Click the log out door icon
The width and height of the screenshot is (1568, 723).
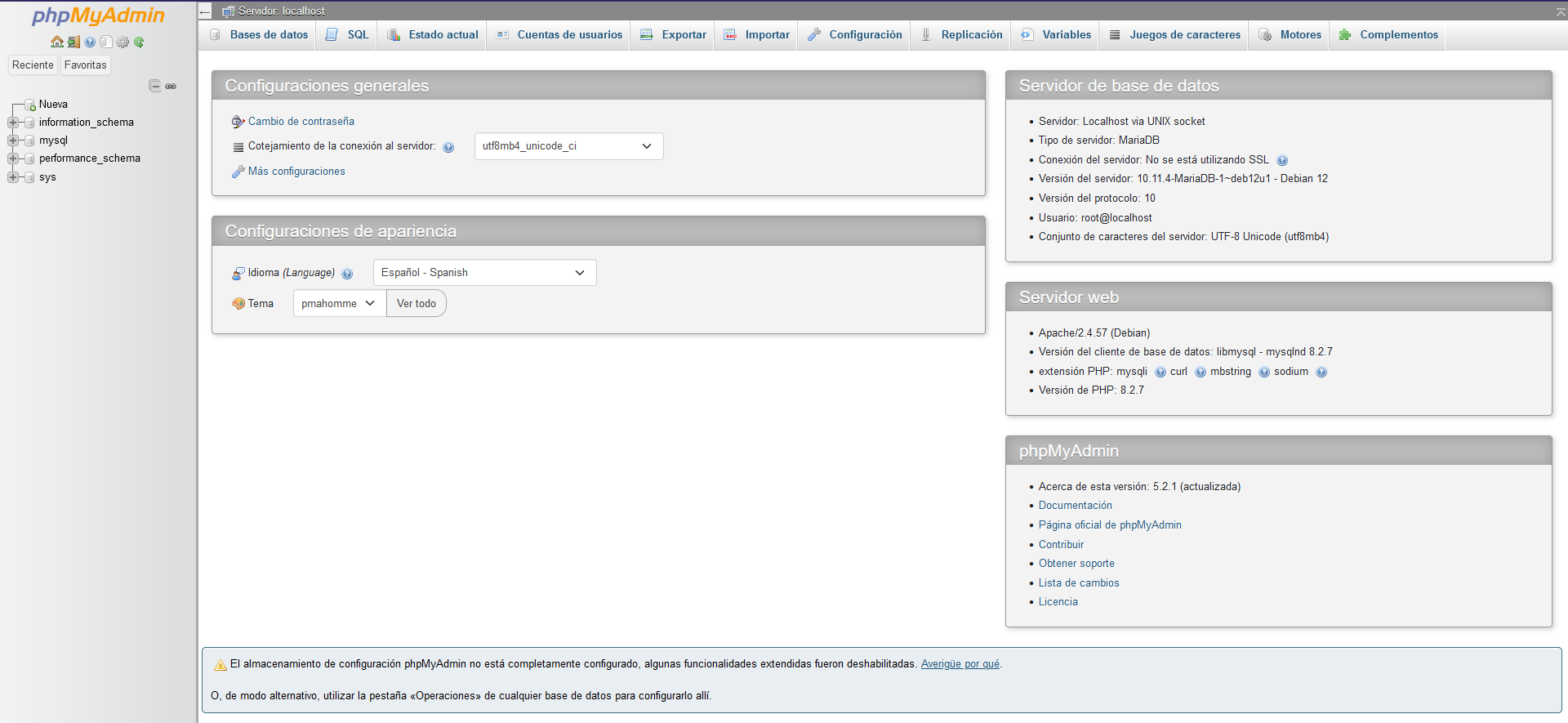click(73, 42)
